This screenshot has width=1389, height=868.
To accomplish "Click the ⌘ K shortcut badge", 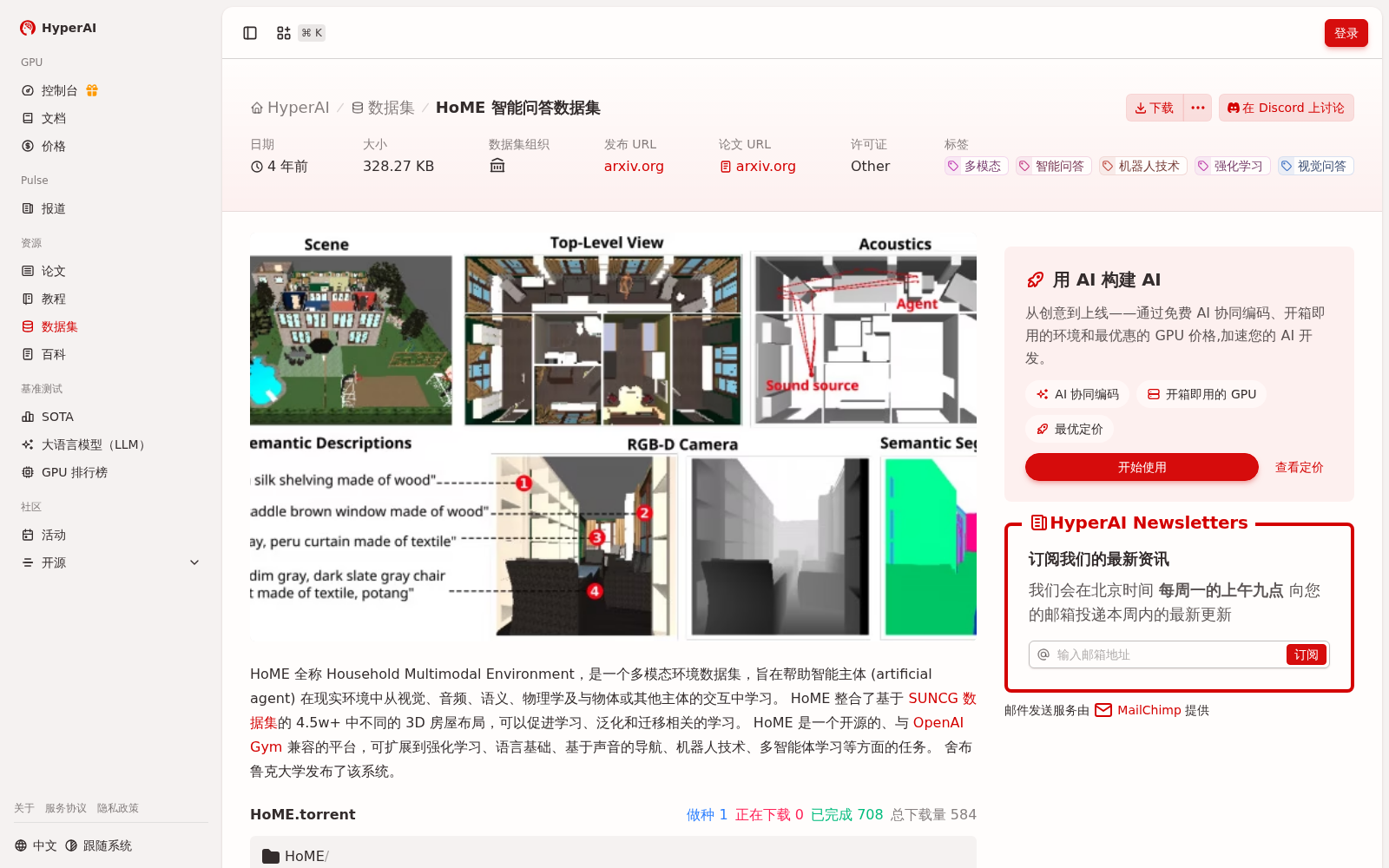I will pos(313,33).
